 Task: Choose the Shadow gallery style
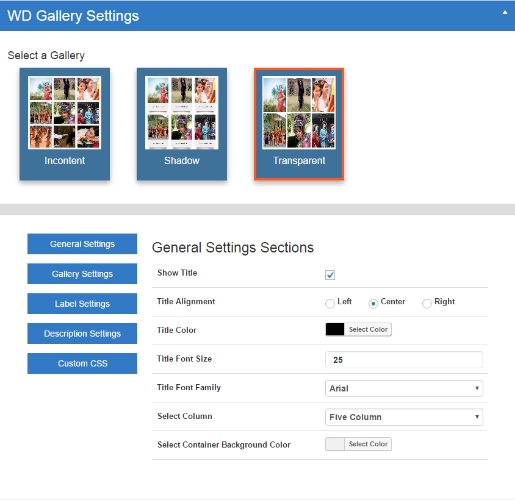pos(182,124)
